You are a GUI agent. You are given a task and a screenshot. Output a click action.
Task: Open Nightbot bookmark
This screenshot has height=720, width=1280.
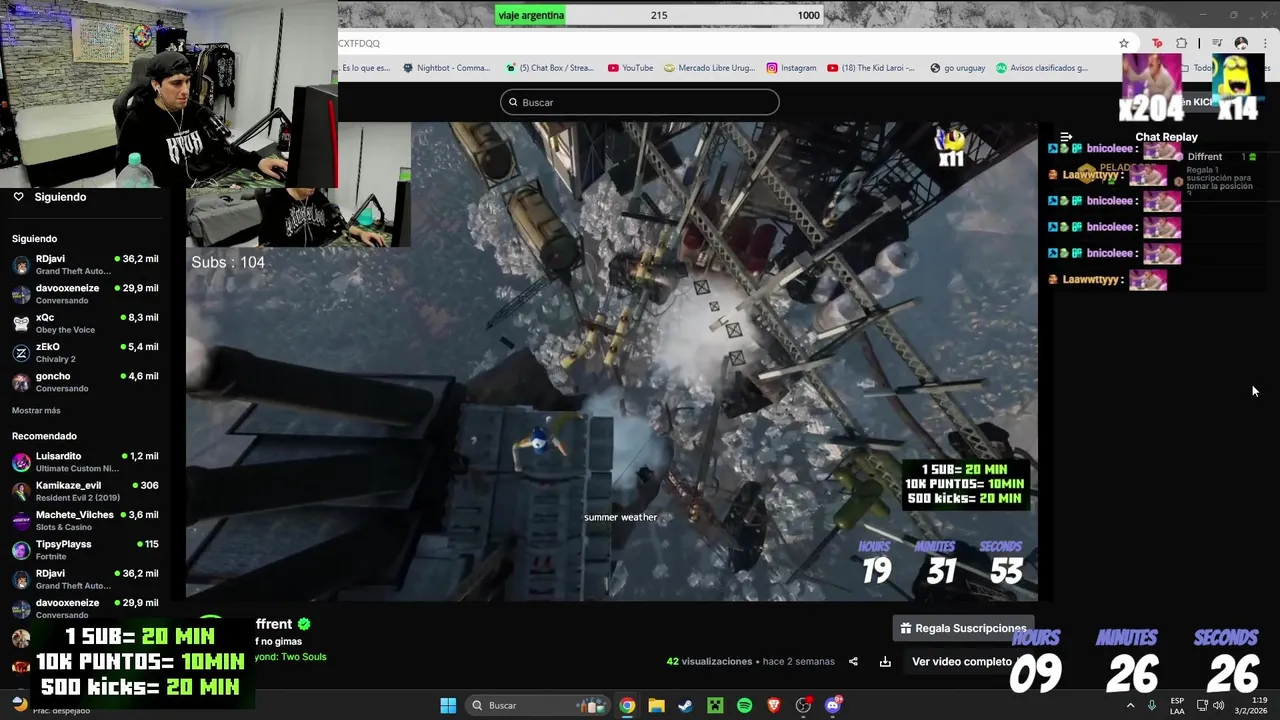point(446,68)
